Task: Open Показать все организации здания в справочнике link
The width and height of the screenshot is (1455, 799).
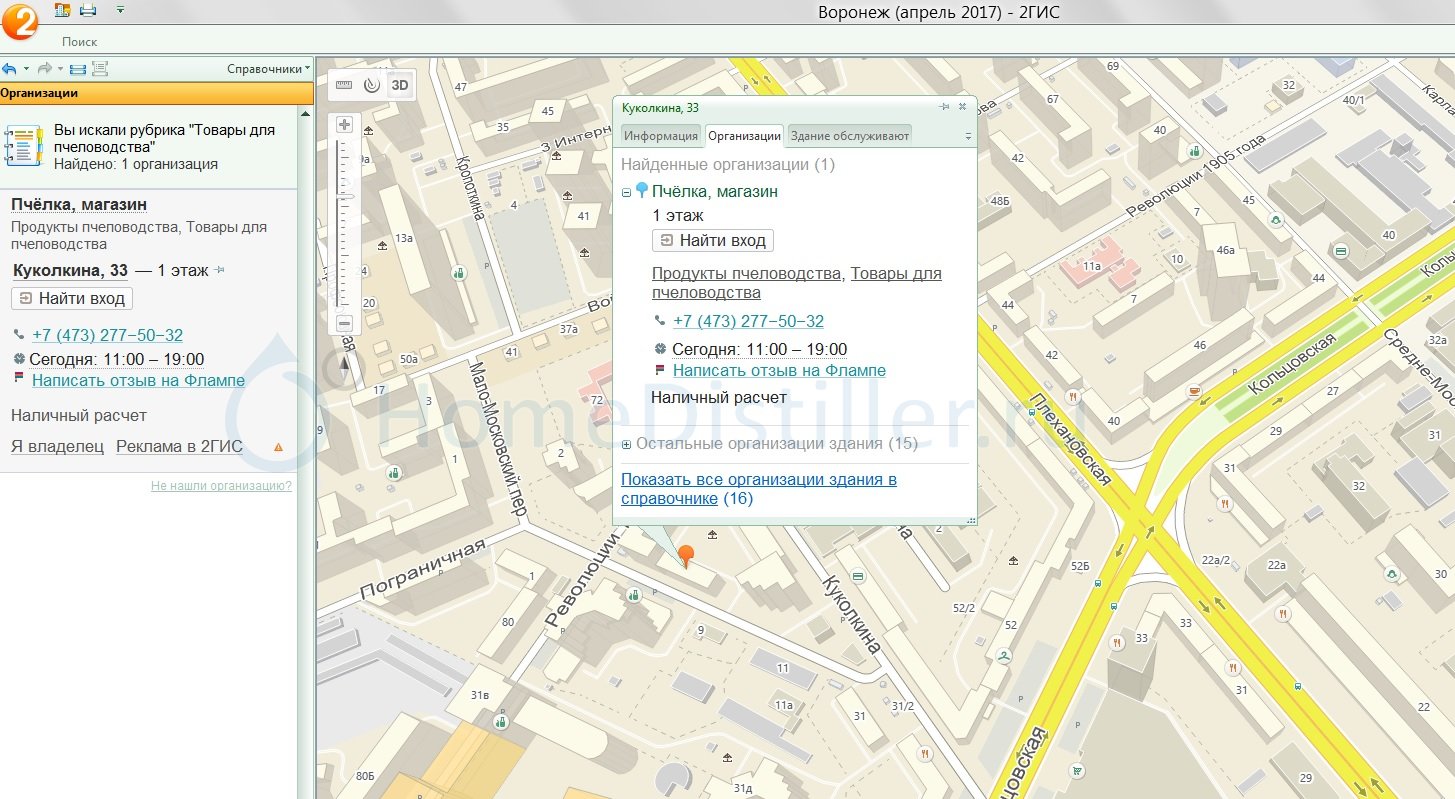Action: point(759,489)
